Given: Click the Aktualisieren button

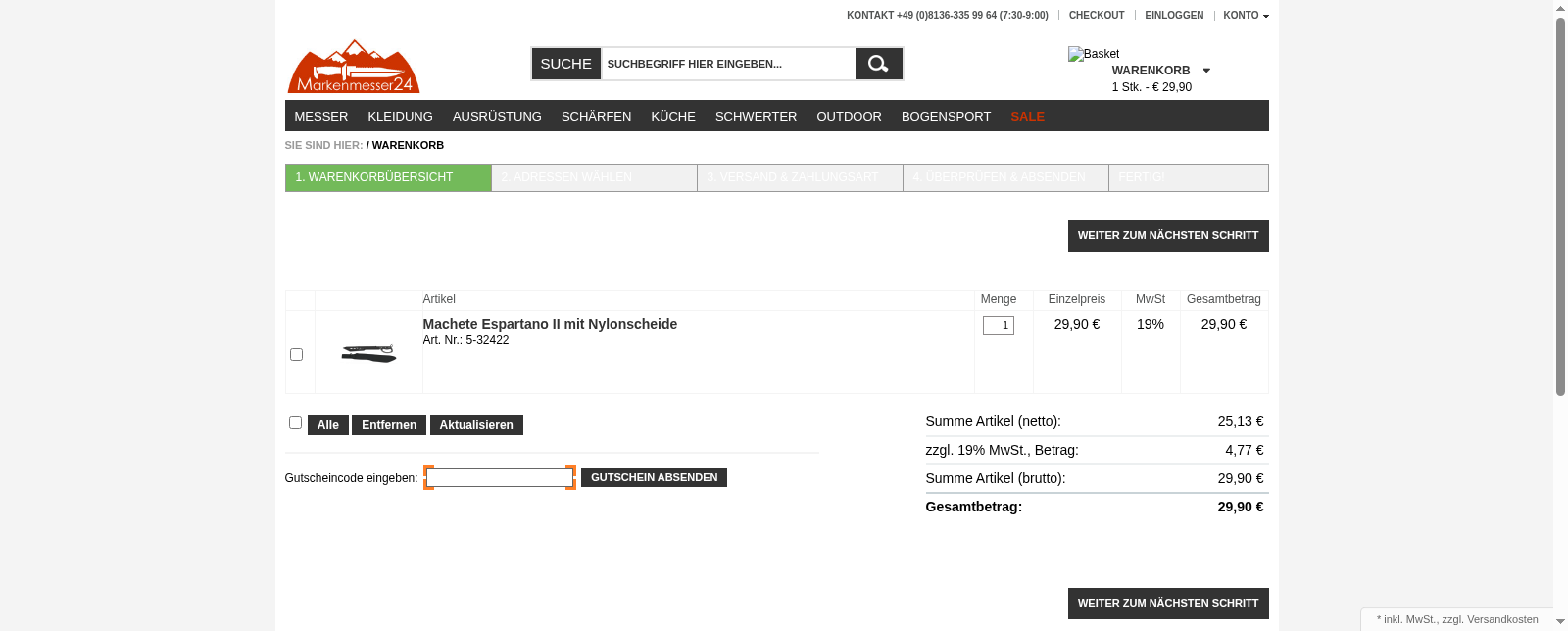Looking at the screenshot, I should coord(476,425).
